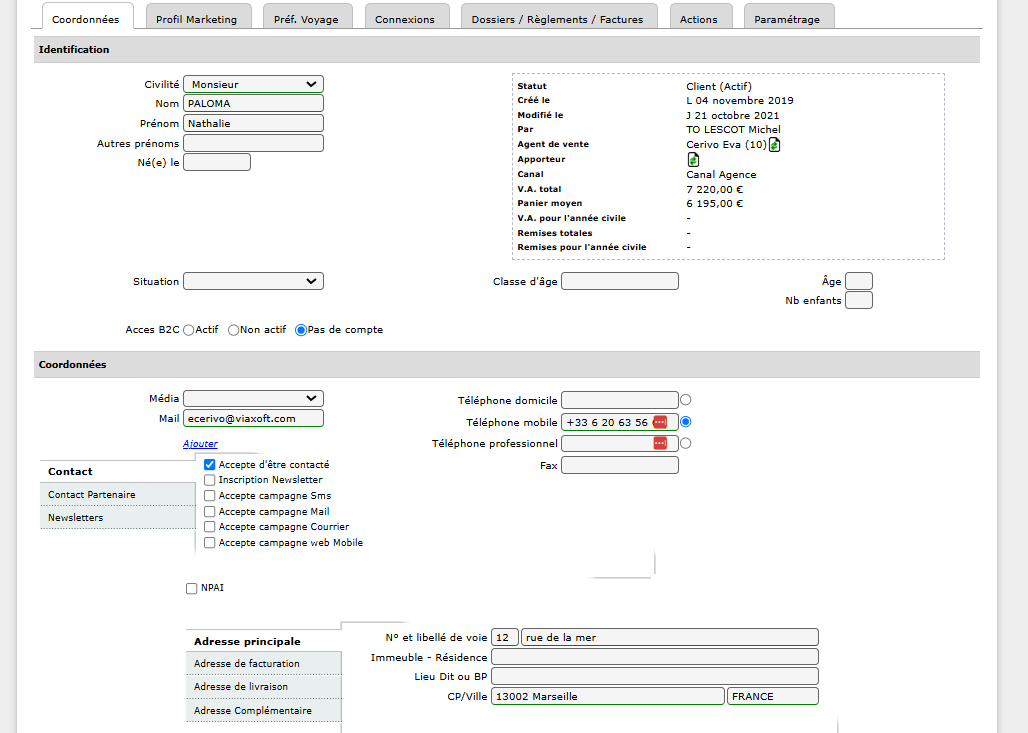
Task: Enable Accepte campagne Courrier
Action: pyautogui.click(x=210, y=526)
